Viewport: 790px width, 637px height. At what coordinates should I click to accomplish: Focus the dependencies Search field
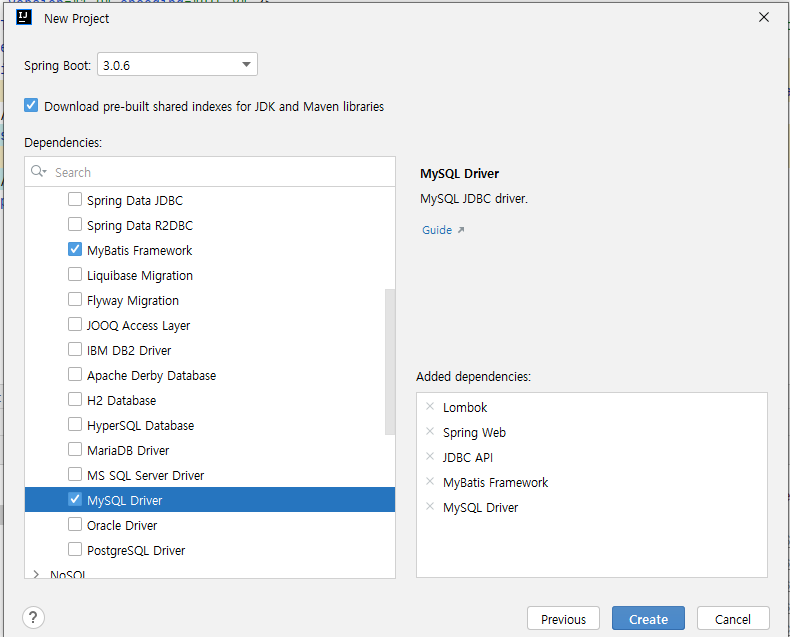[x=210, y=172]
